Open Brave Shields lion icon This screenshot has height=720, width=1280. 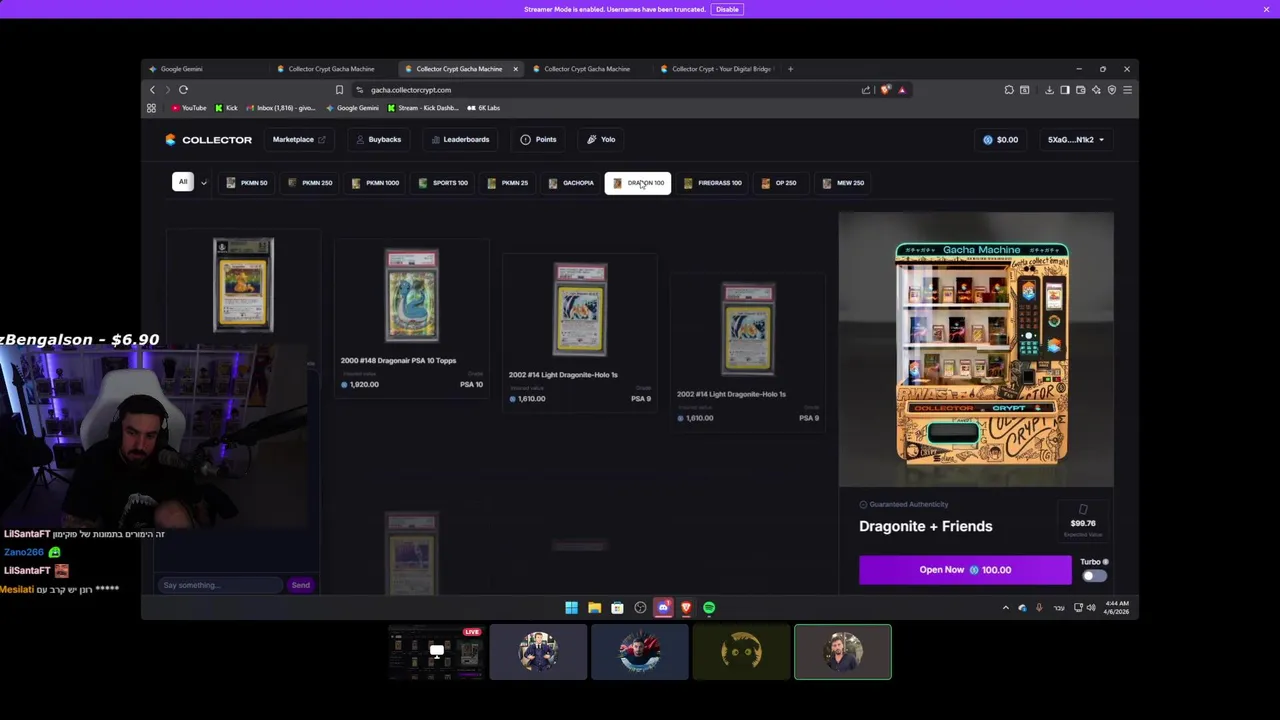(x=885, y=90)
